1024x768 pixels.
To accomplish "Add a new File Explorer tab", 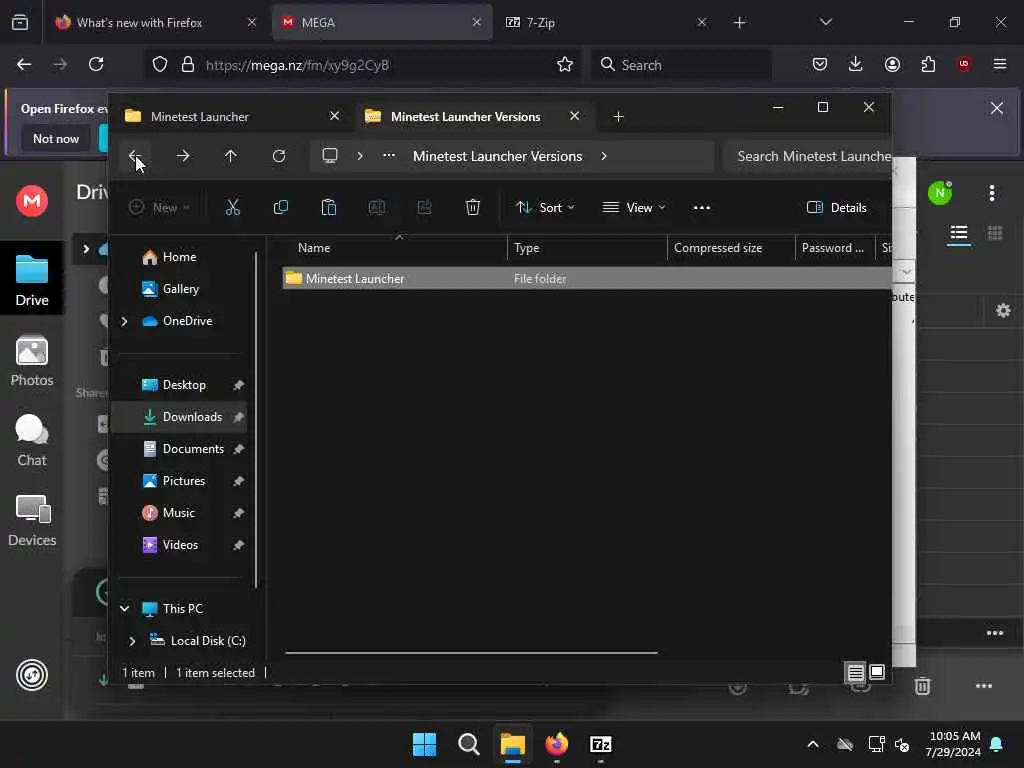I will [618, 116].
